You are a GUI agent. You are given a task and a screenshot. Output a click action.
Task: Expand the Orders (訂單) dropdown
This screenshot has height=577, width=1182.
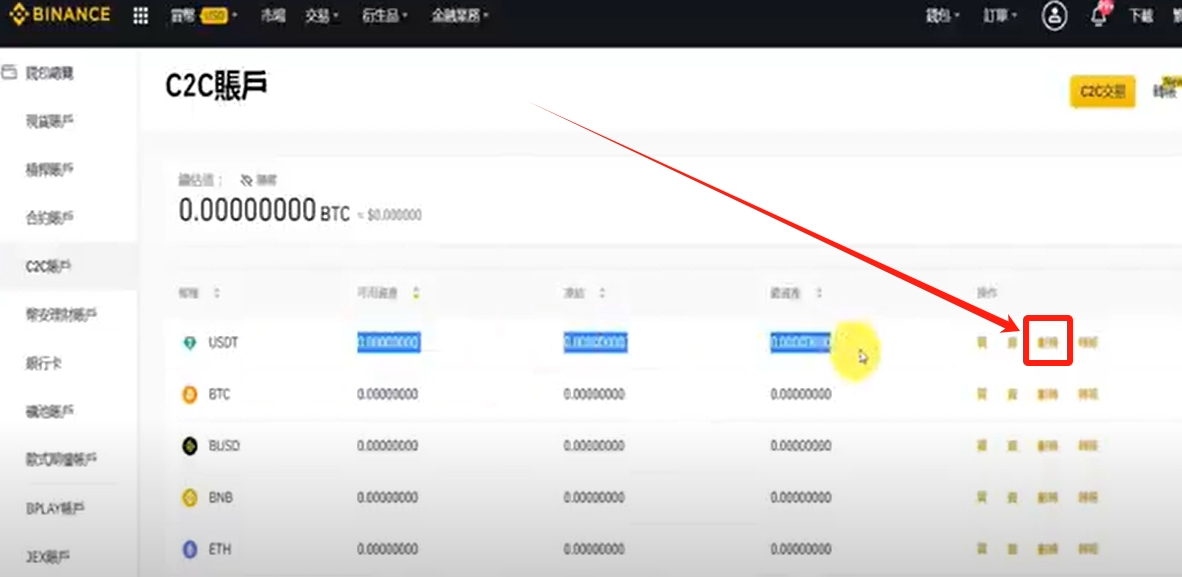coord(1000,17)
